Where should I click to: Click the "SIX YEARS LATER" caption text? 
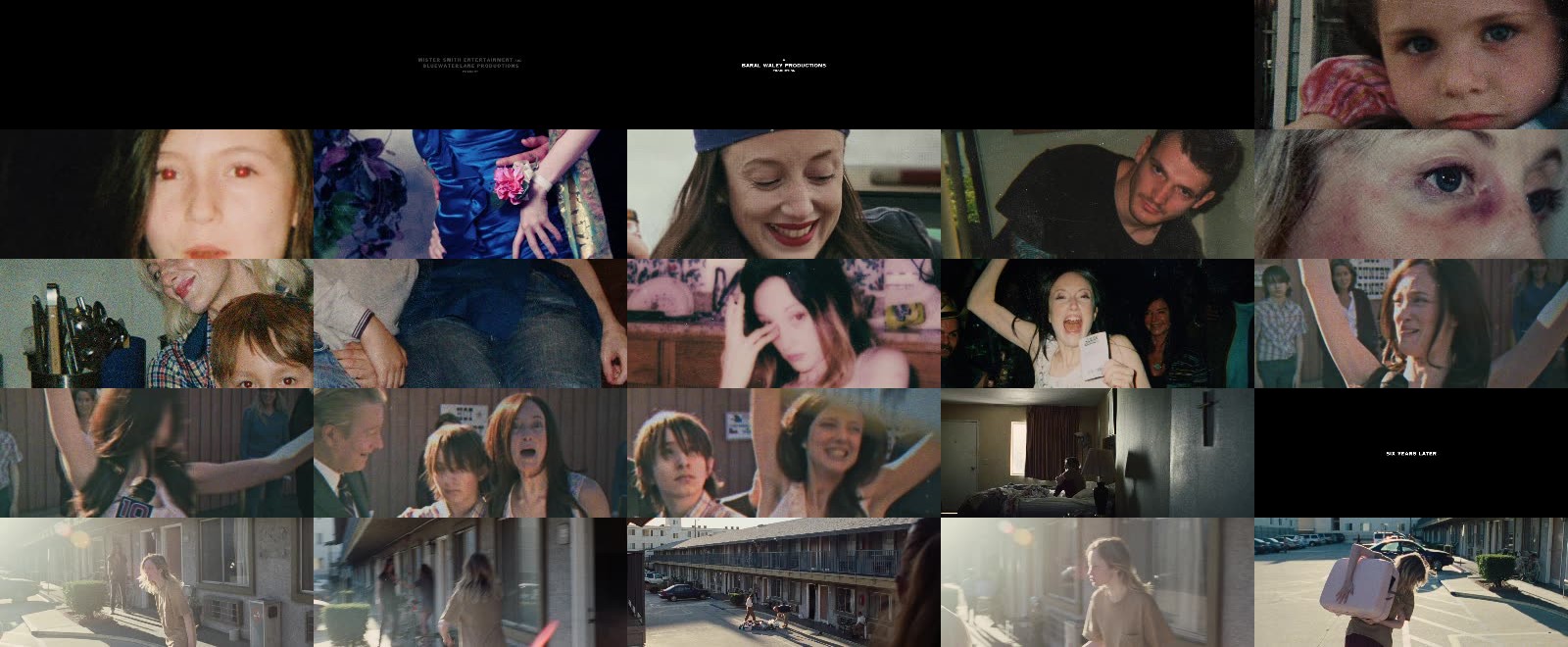click(x=1411, y=454)
